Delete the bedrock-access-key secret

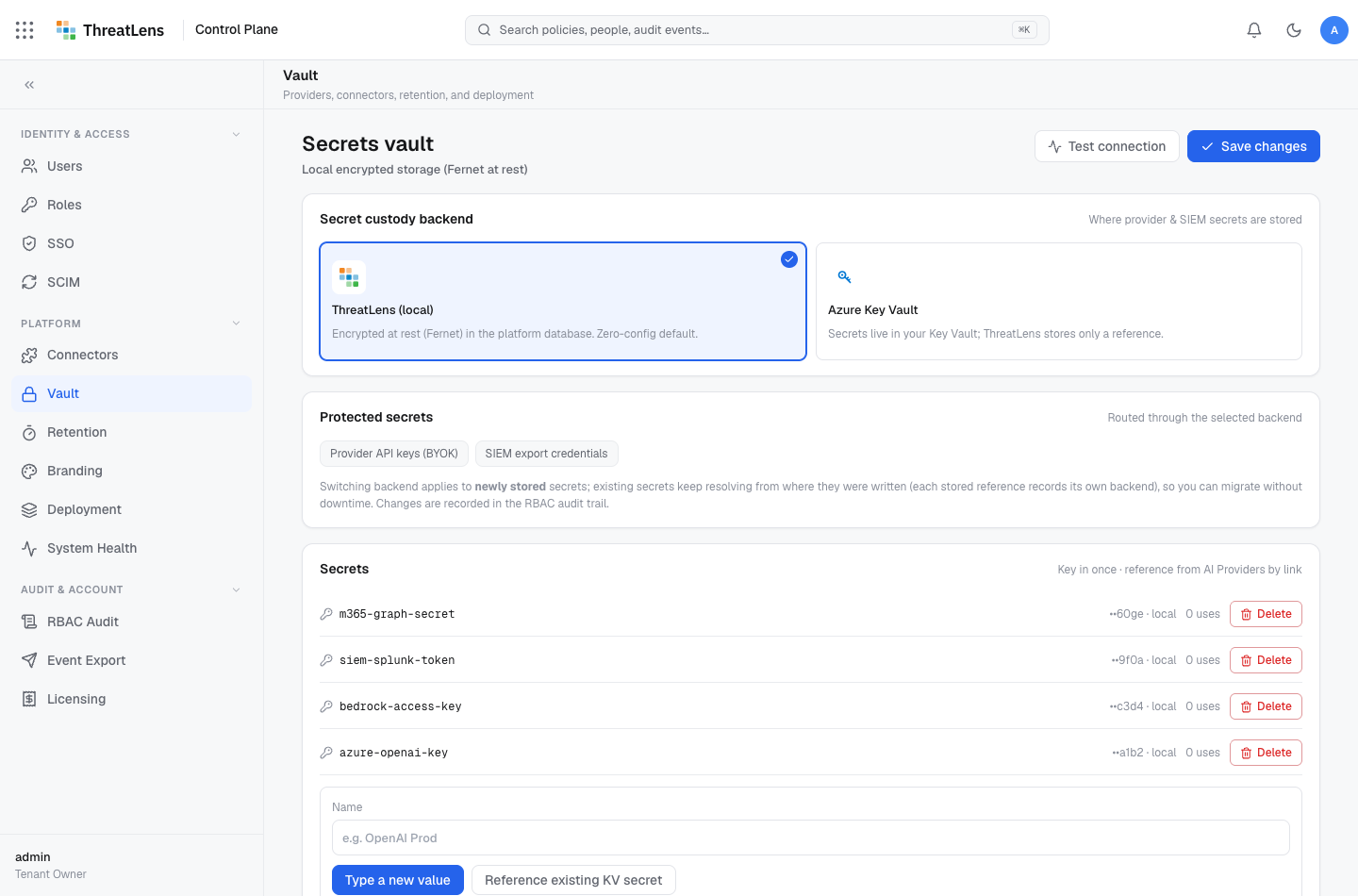tap(1266, 706)
